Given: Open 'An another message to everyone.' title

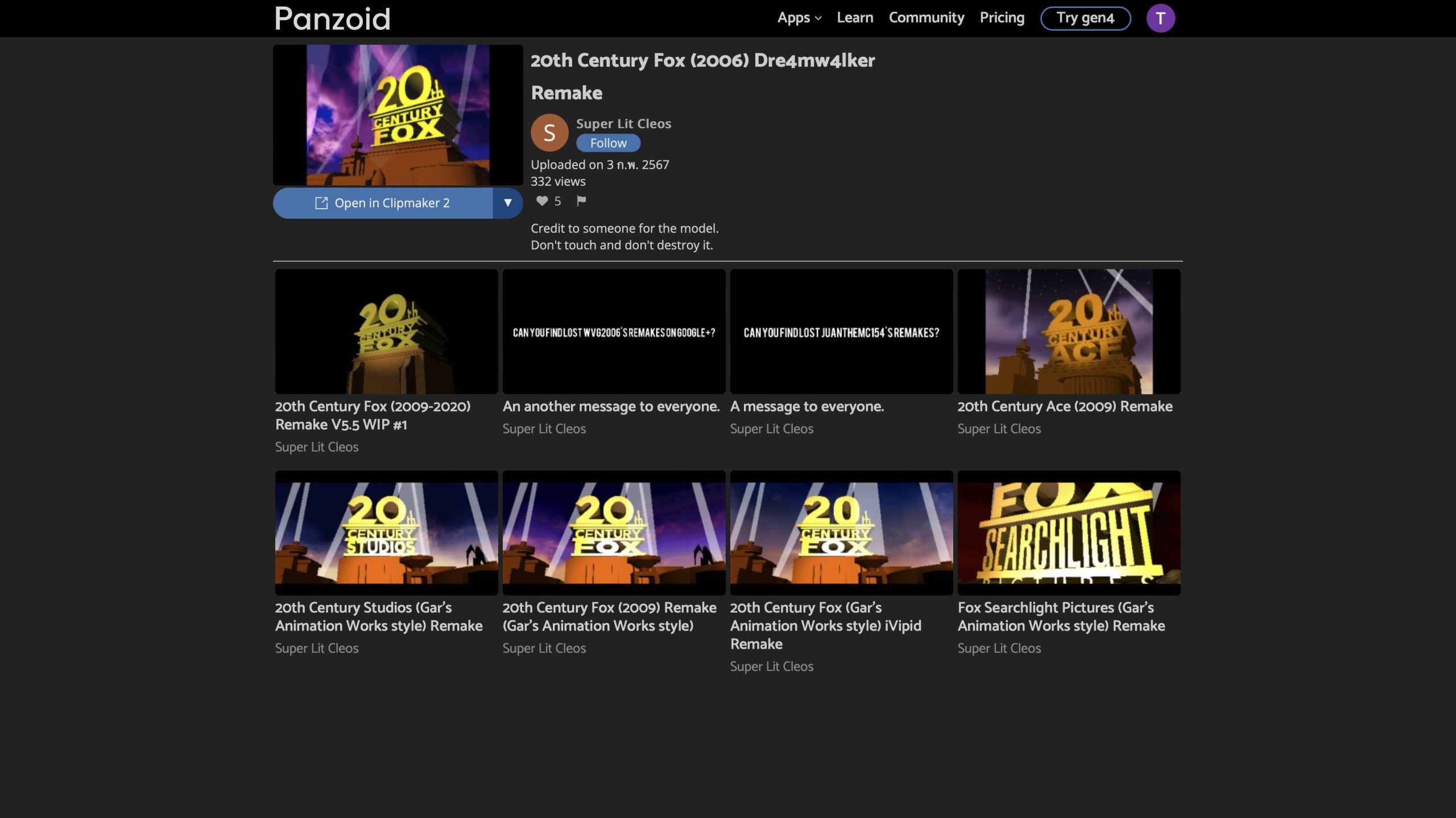Looking at the screenshot, I should click(x=611, y=406).
